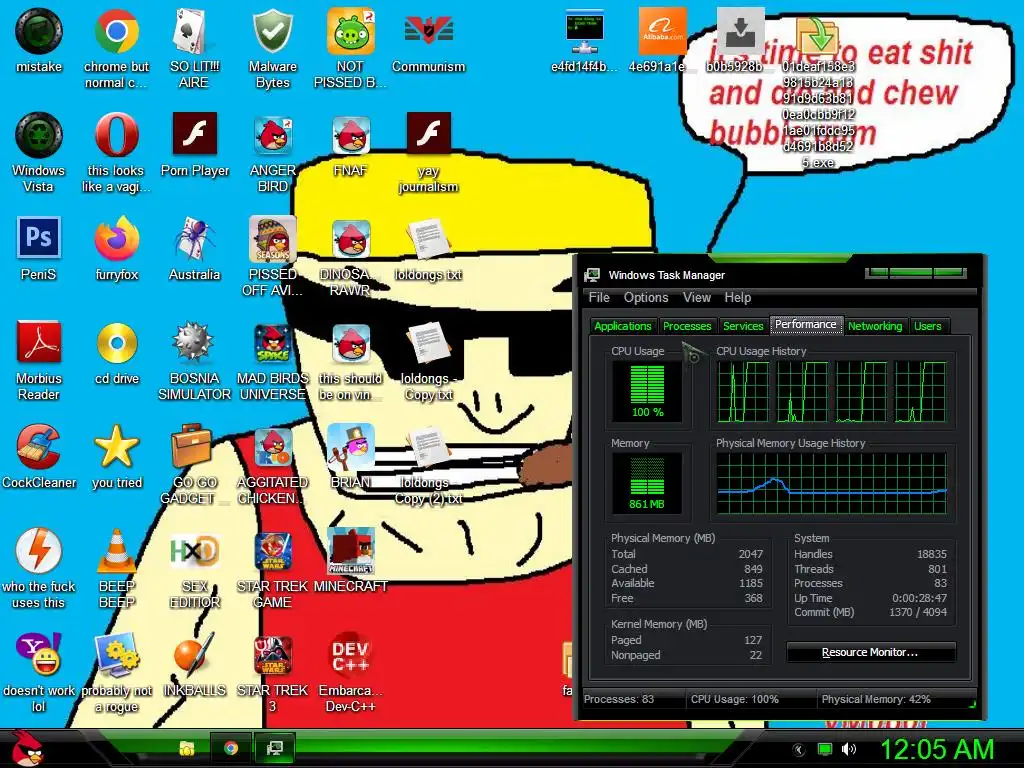The image size is (1024, 768).
Task: Click the 'Physical Memory: 42%' status text
Action: (x=876, y=699)
